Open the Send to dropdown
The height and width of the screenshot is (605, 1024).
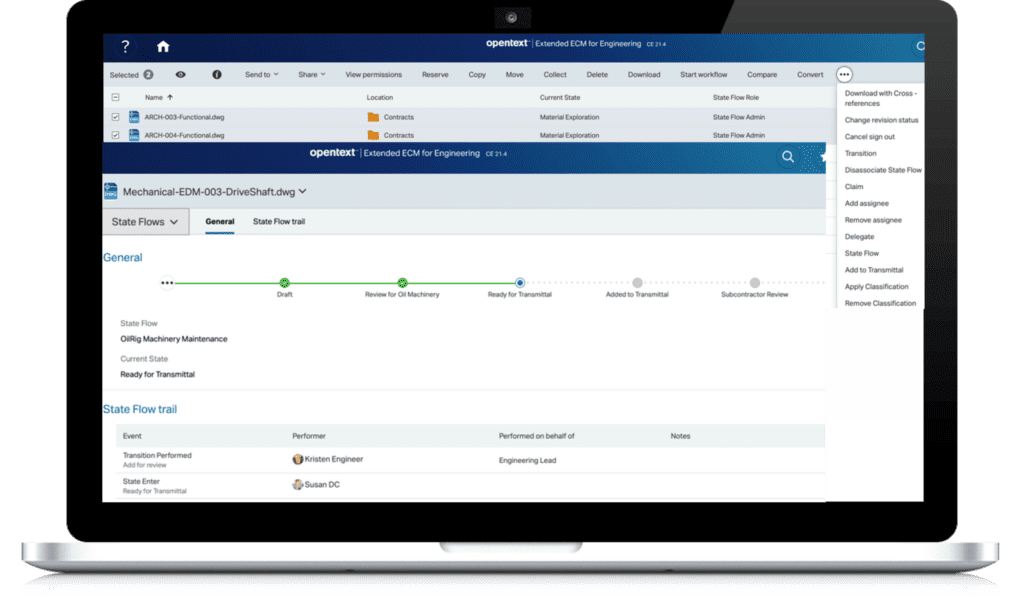click(262, 74)
